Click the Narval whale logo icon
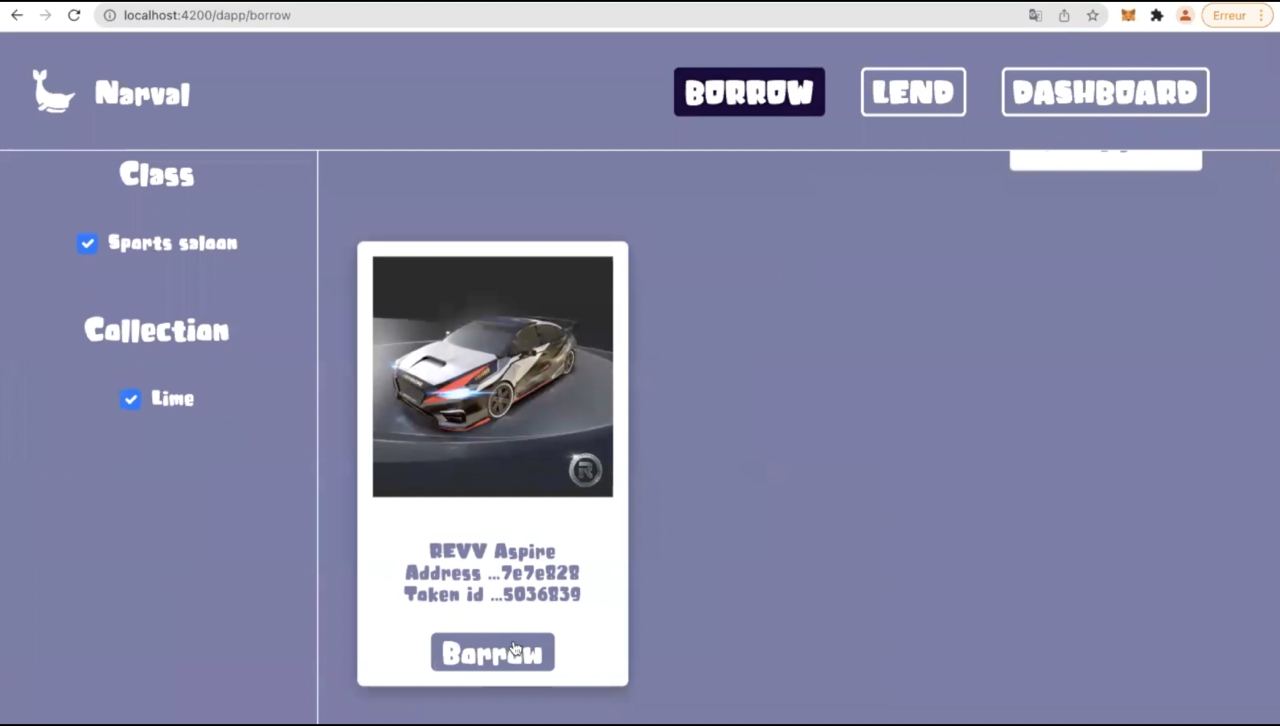Screen dimensions: 1280x726 [53, 92]
